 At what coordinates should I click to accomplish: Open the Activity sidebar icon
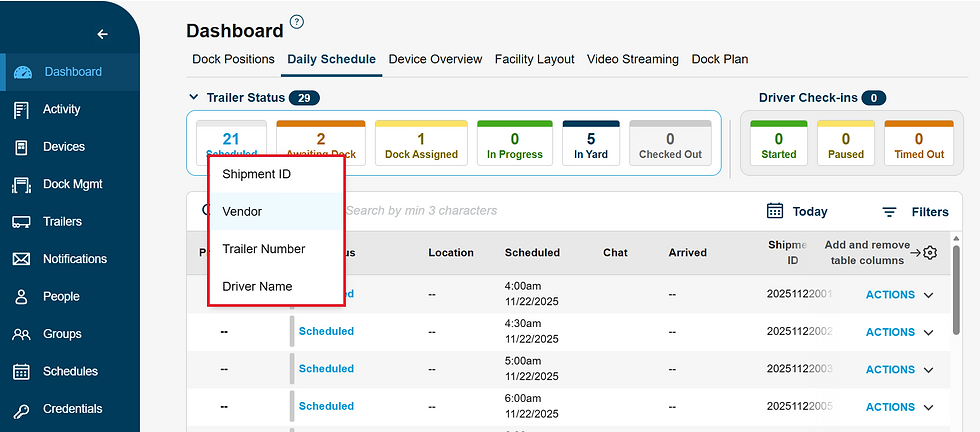point(21,109)
